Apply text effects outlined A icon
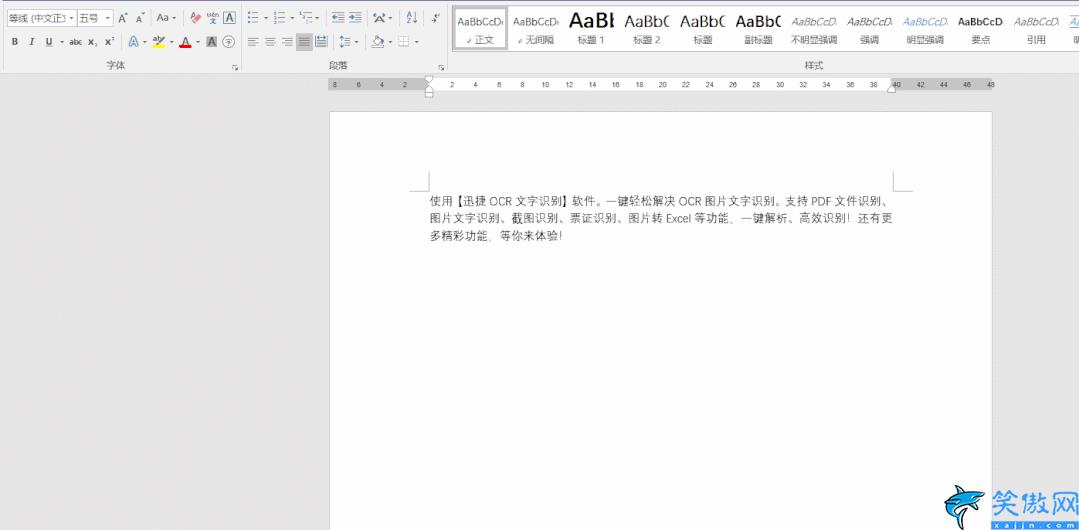Viewport: 1079px width, 530px height. pyautogui.click(x=133, y=42)
